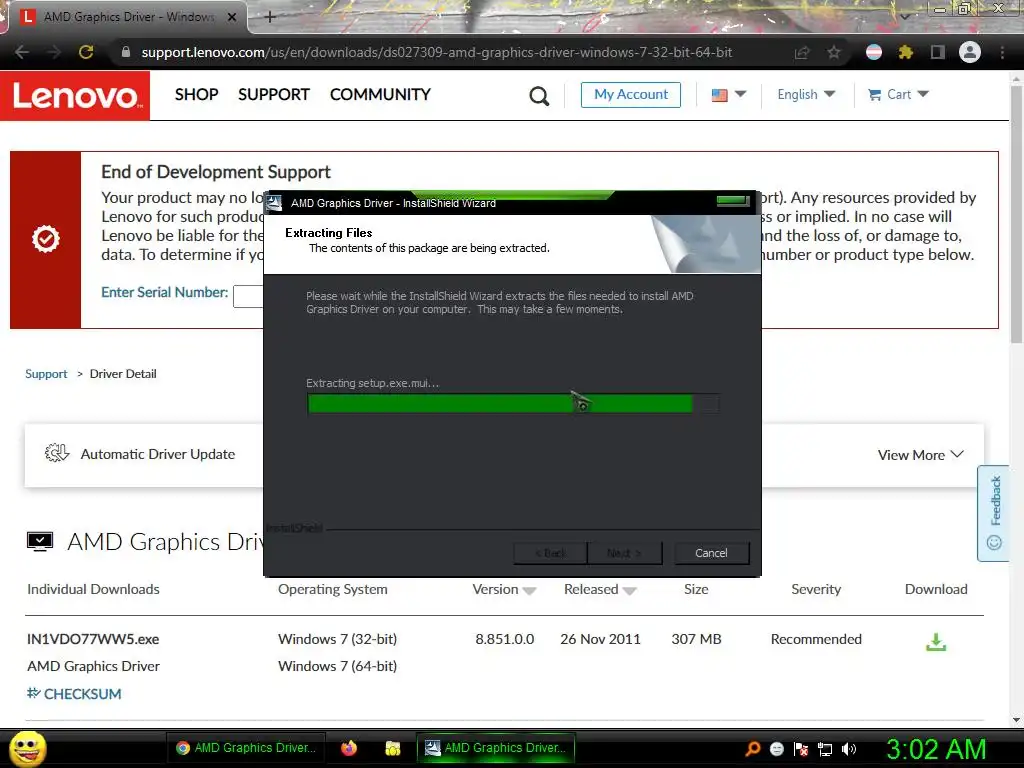Open the SHOP menu
1024x768 pixels.
click(x=197, y=95)
